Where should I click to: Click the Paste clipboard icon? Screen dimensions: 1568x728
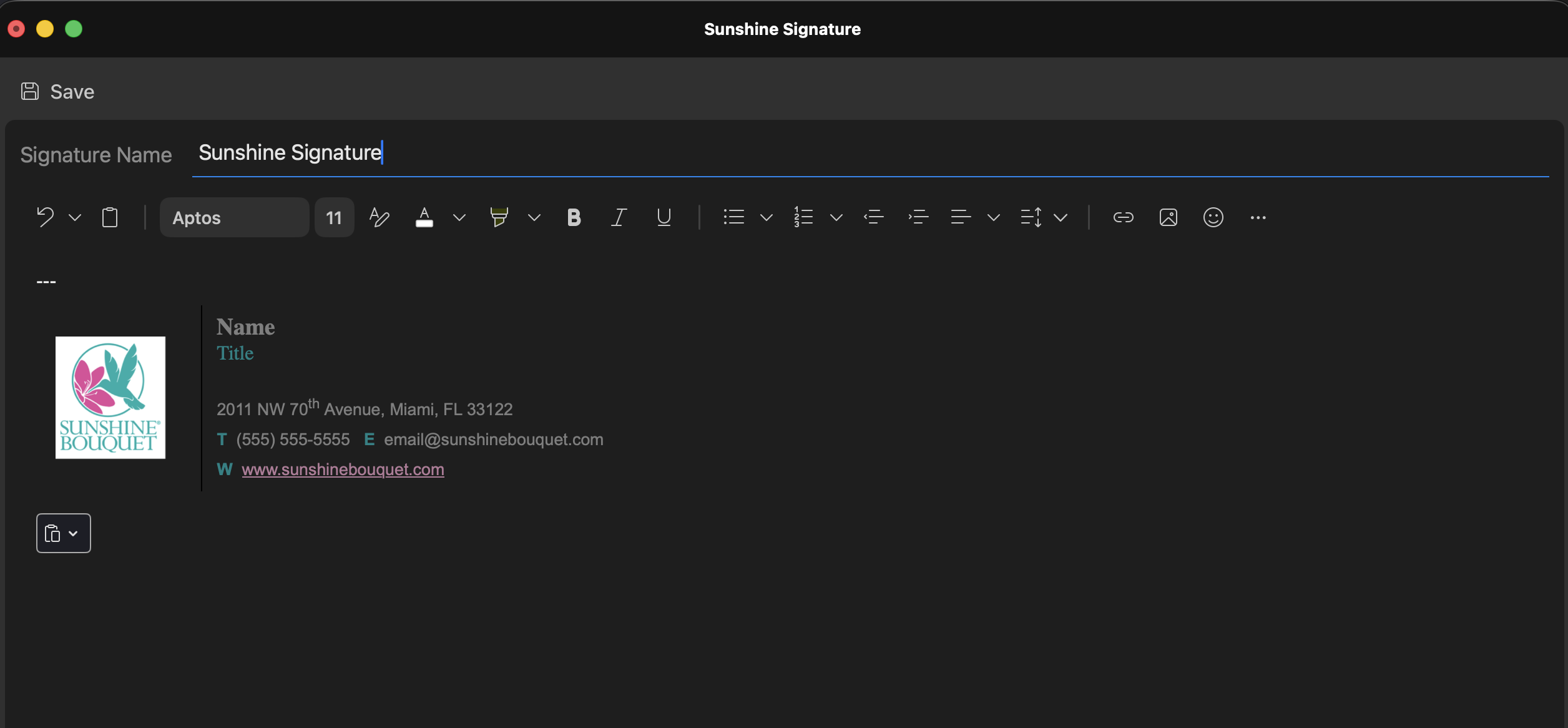coord(110,217)
